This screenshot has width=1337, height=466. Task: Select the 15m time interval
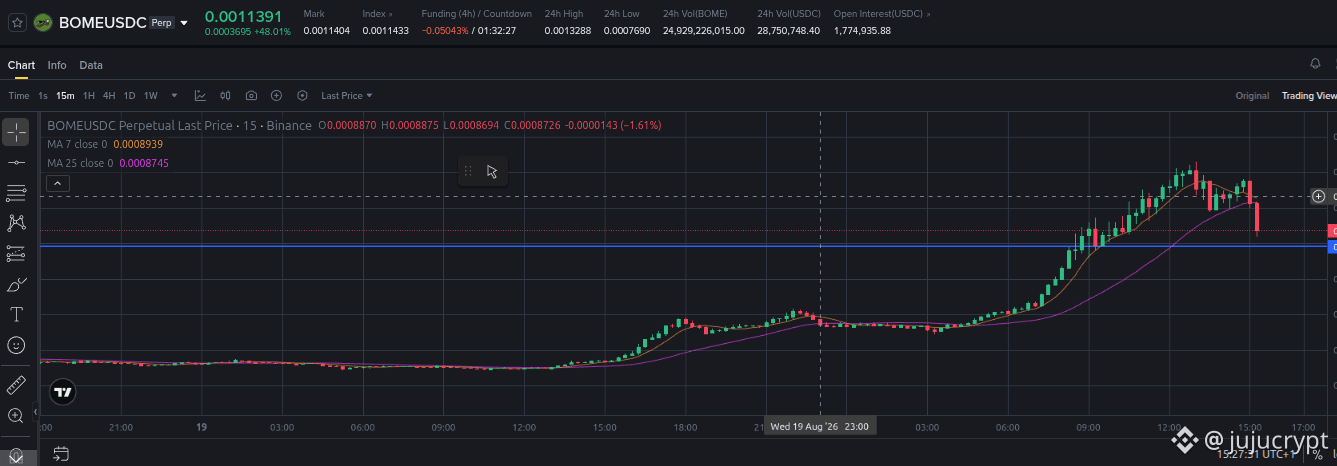(x=65, y=96)
